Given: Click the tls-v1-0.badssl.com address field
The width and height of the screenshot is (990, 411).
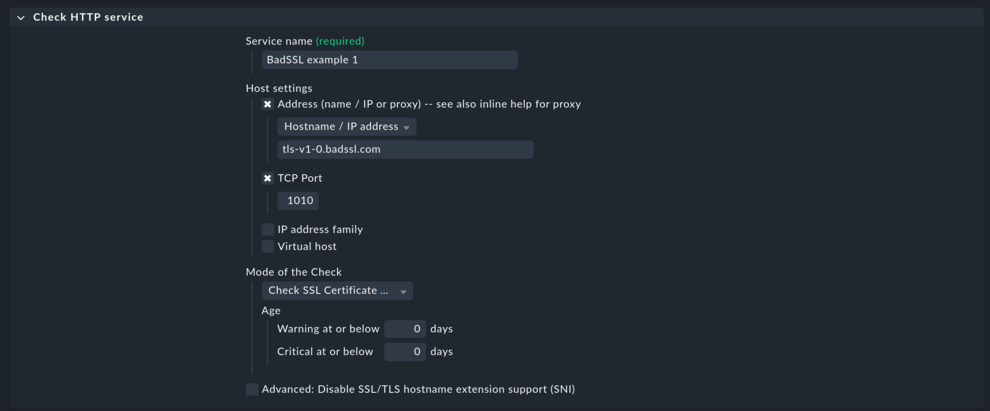Looking at the screenshot, I should [405, 149].
